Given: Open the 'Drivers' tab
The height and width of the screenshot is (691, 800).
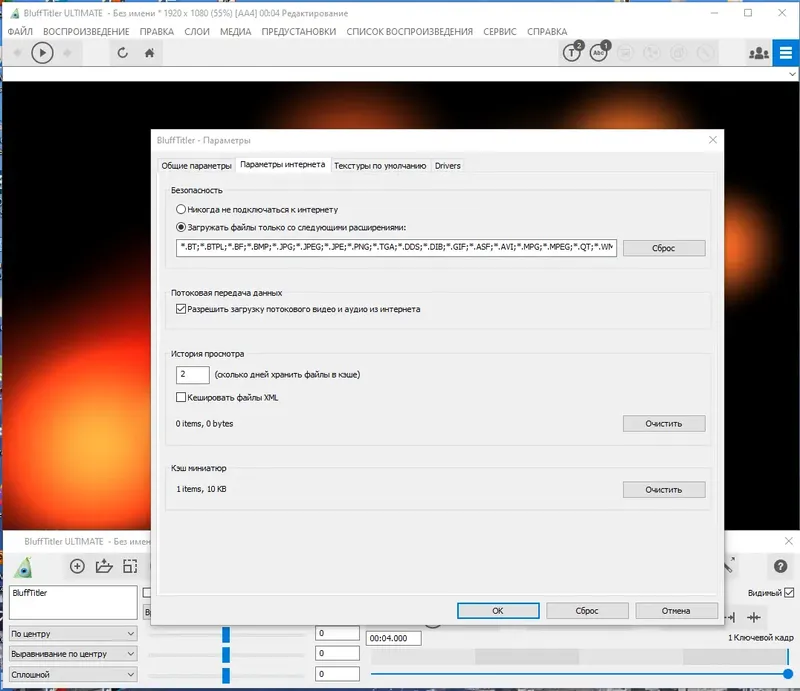Looking at the screenshot, I should click(447, 166).
